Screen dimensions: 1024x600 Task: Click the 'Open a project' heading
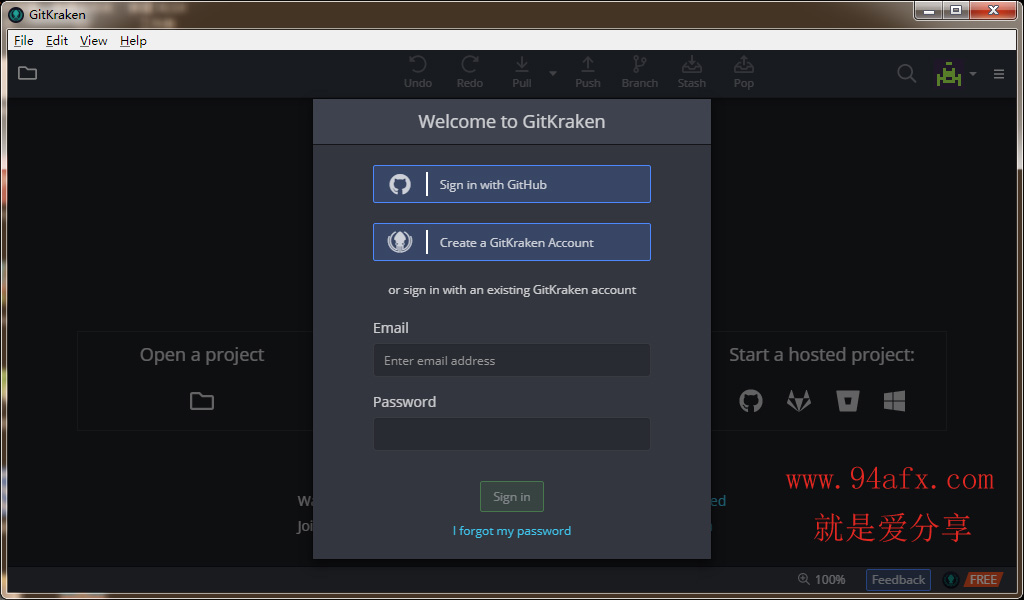pyautogui.click(x=202, y=355)
